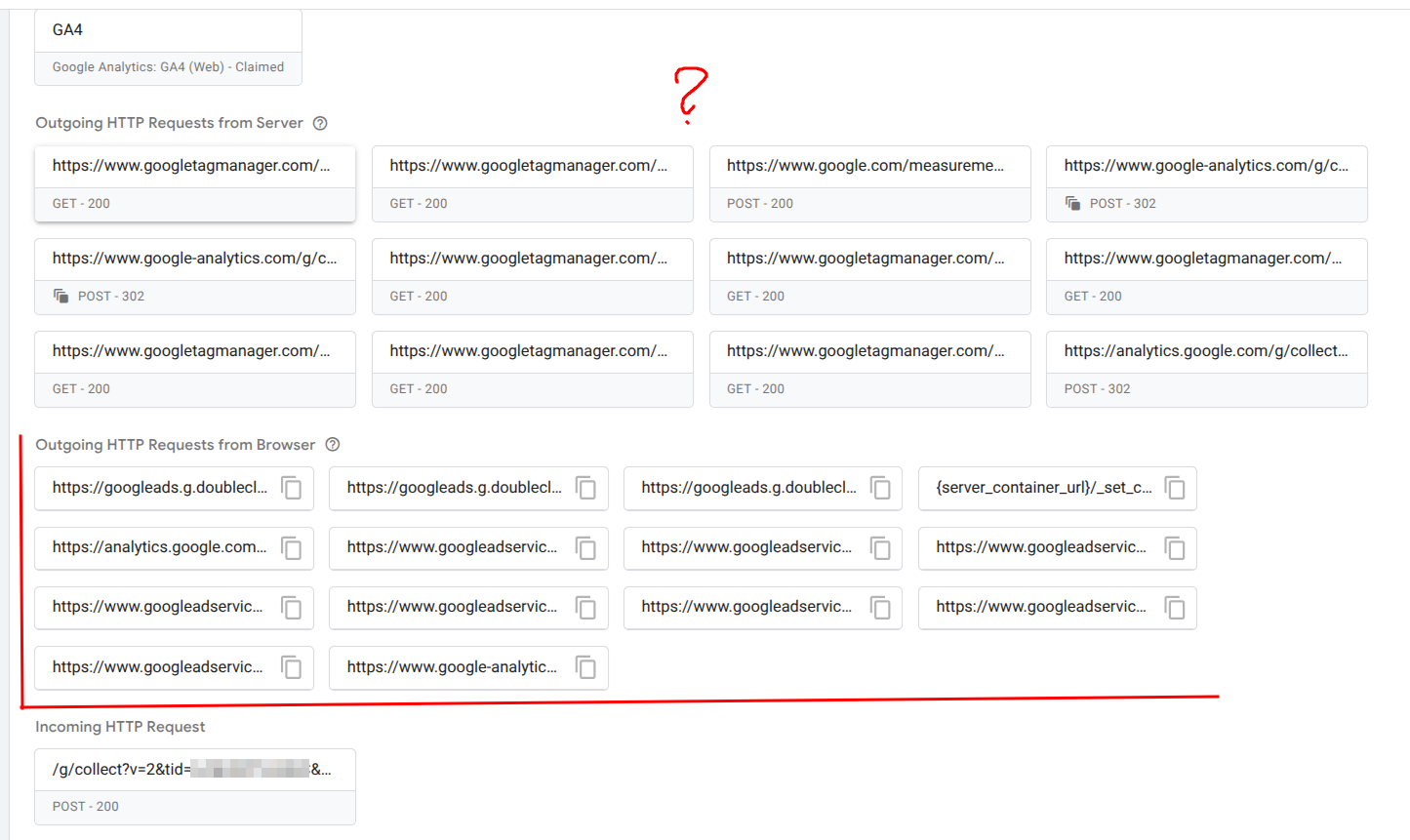This screenshot has width=1410, height=840.
Task: Copy URL of the third googleads.g.doublecl... request
Action: point(881,488)
